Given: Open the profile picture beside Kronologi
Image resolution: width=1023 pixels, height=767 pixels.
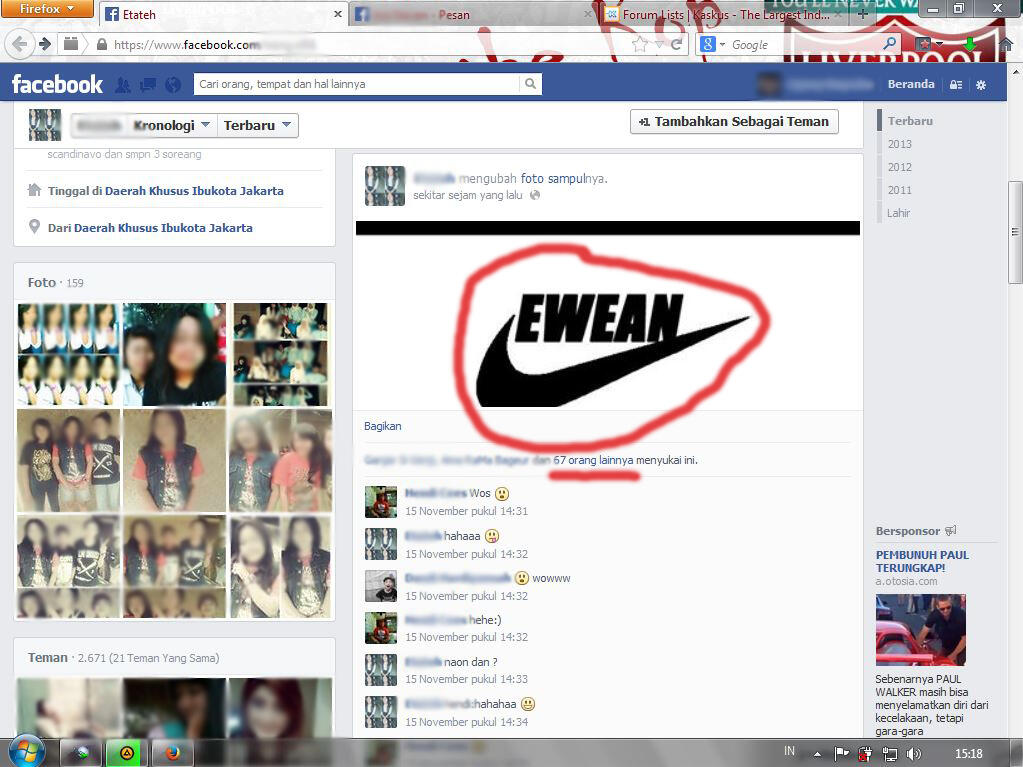Looking at the screenshot, I should tap(45, 125).
